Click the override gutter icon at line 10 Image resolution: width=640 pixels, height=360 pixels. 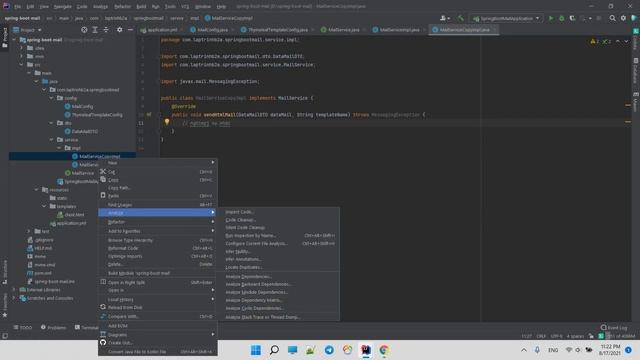[149, 115]
